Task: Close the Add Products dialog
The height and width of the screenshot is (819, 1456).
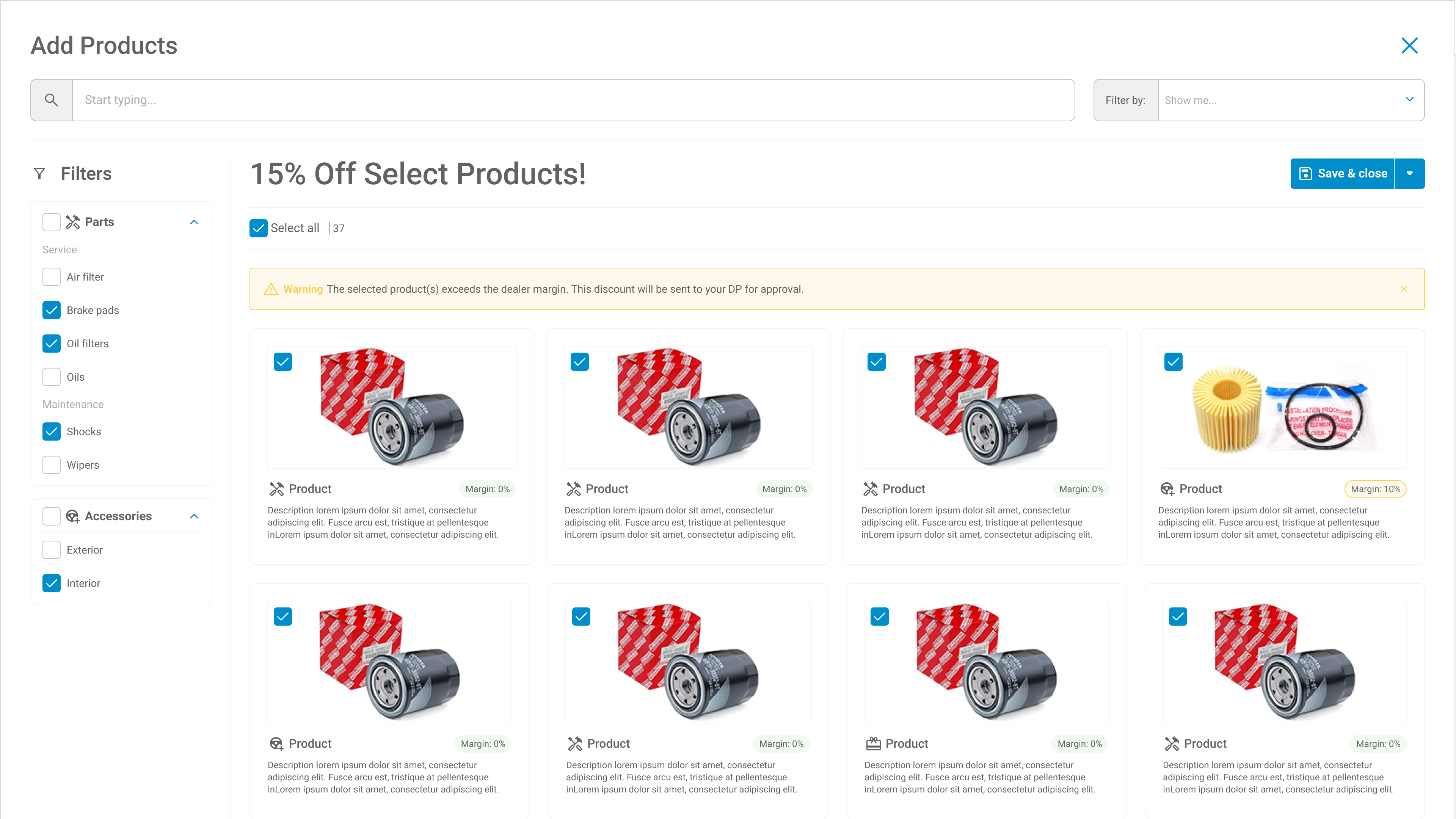Action: (1409, 46)
